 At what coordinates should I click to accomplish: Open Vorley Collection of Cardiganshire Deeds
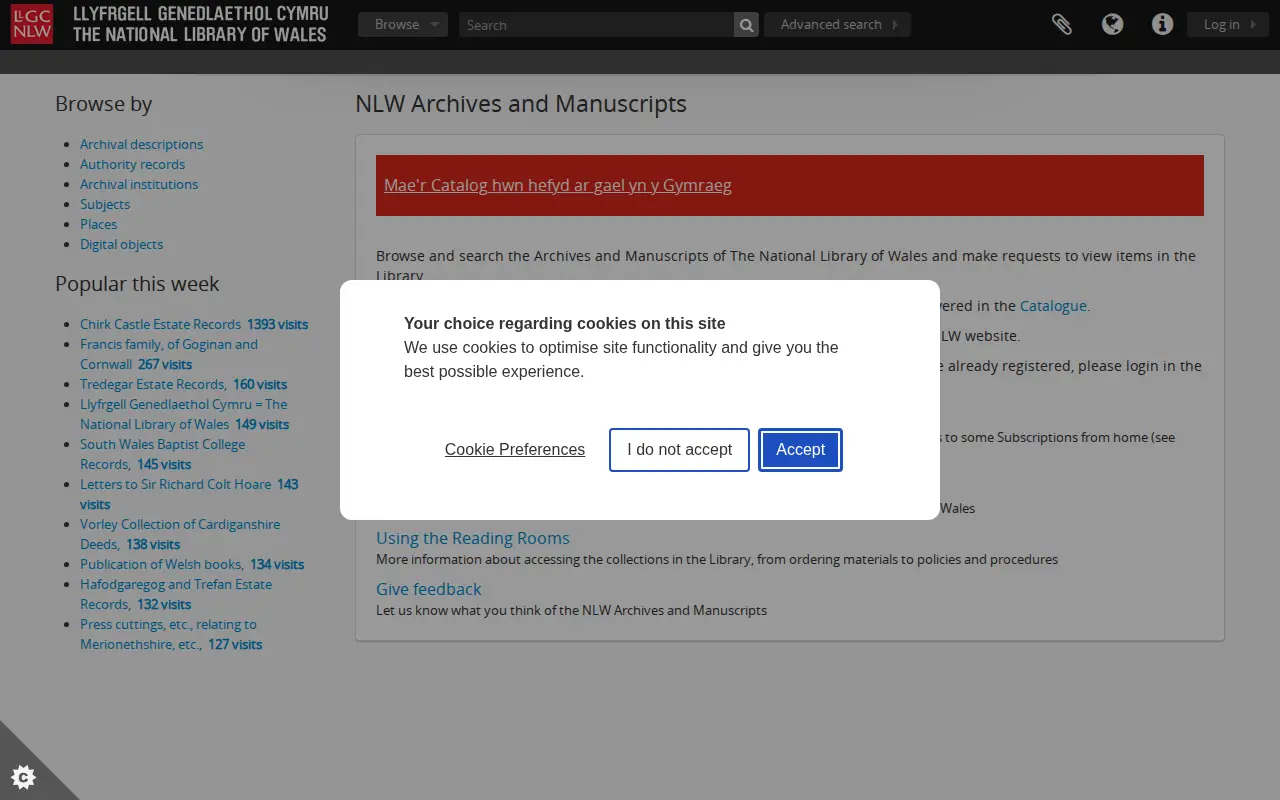[180, 534]
